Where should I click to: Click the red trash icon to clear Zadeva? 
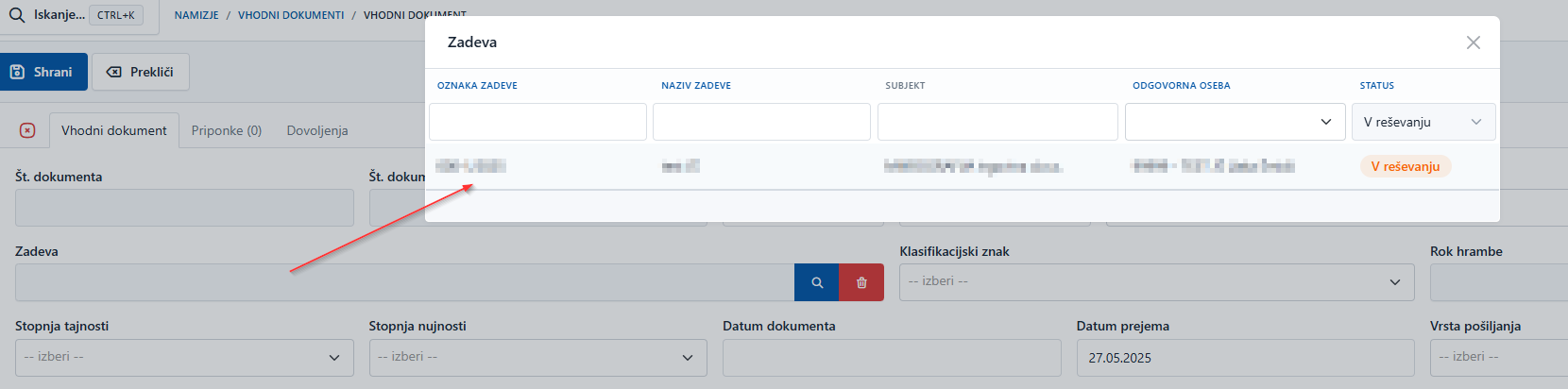(x=861, y=282)
